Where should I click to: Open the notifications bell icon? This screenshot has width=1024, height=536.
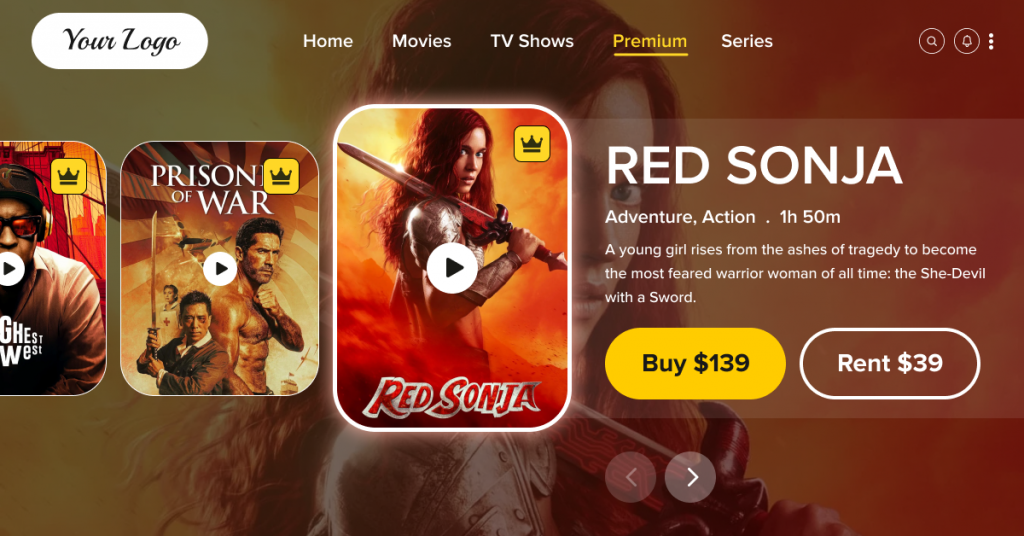(967, 41)
